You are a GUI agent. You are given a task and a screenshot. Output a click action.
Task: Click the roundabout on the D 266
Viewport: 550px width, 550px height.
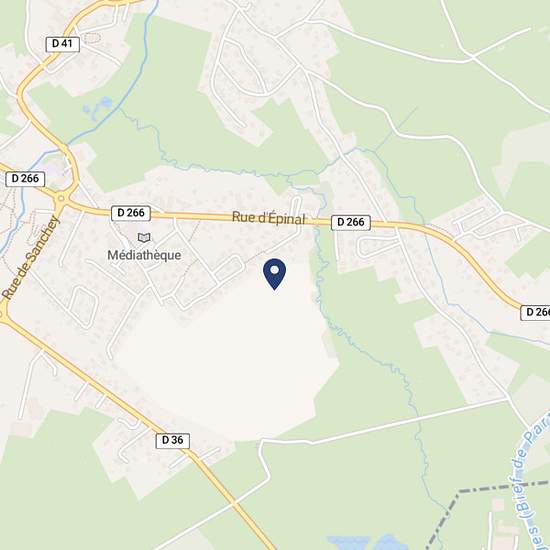coord(61,199)
